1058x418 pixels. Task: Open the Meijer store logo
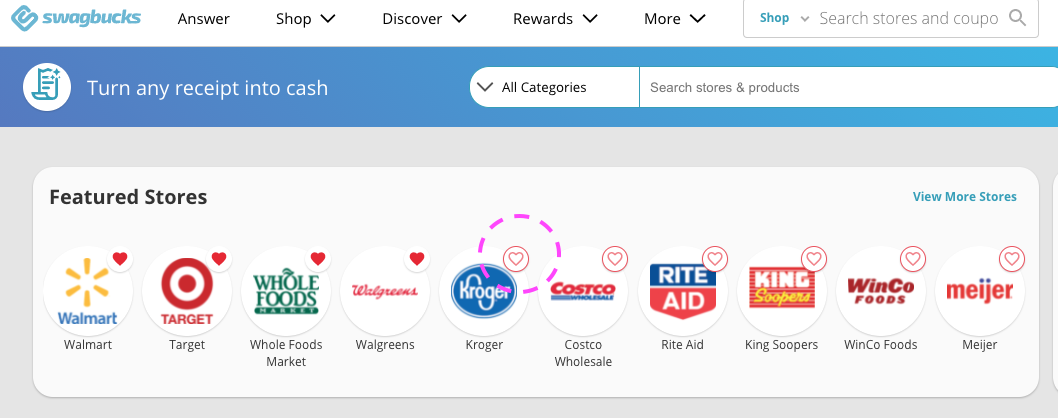[979, 291]
